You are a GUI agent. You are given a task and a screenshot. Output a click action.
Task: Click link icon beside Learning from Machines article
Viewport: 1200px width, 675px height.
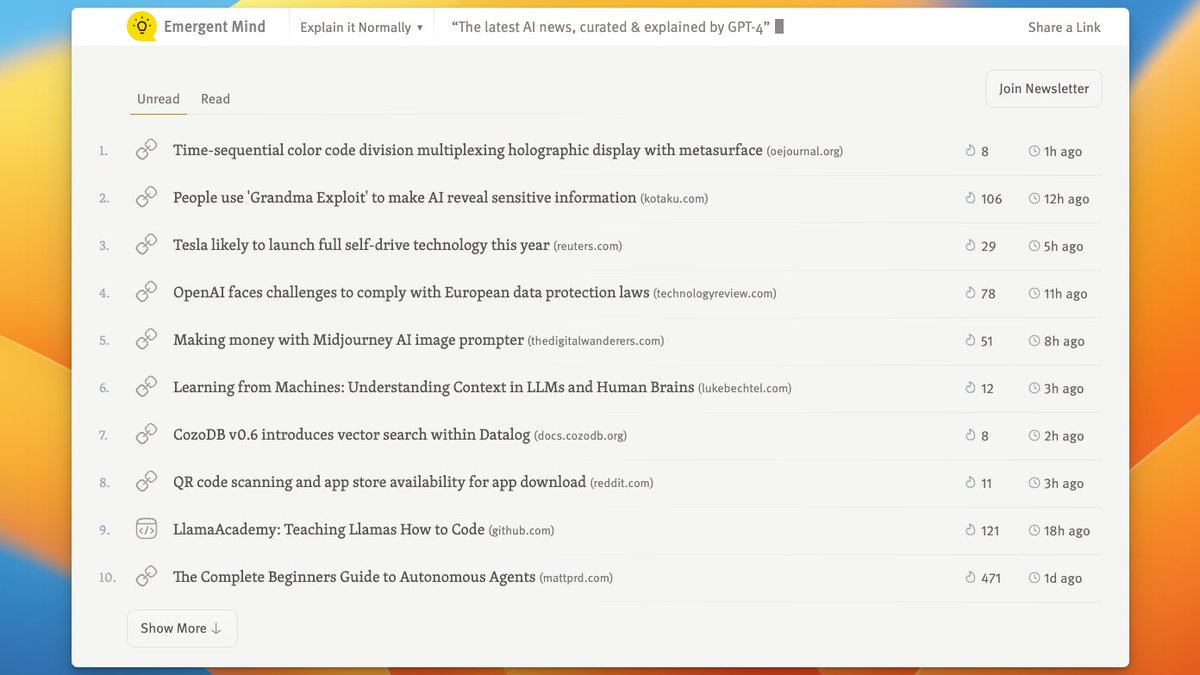[x=146, y=387]
